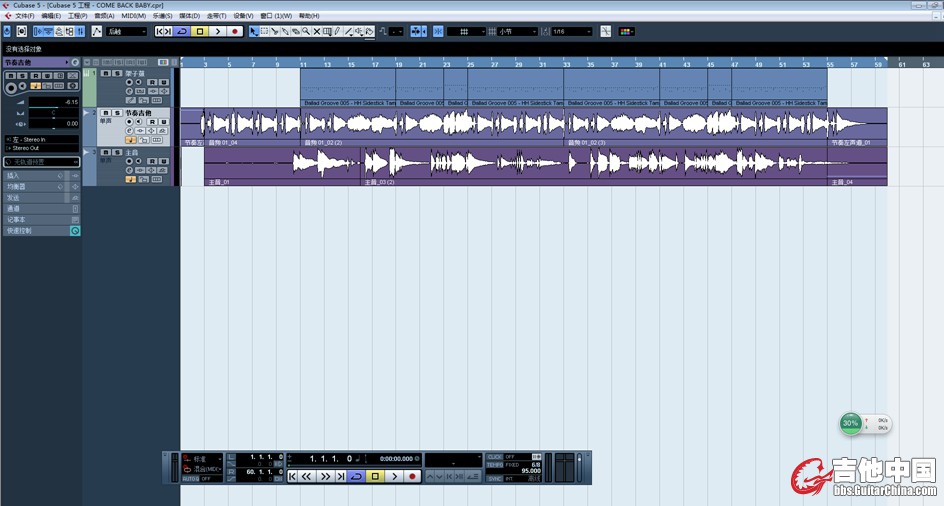The height and width of the screenshot is (506, 944).
Task: Select the Glue tool in toolbar
Action: (x=285, y=32)
